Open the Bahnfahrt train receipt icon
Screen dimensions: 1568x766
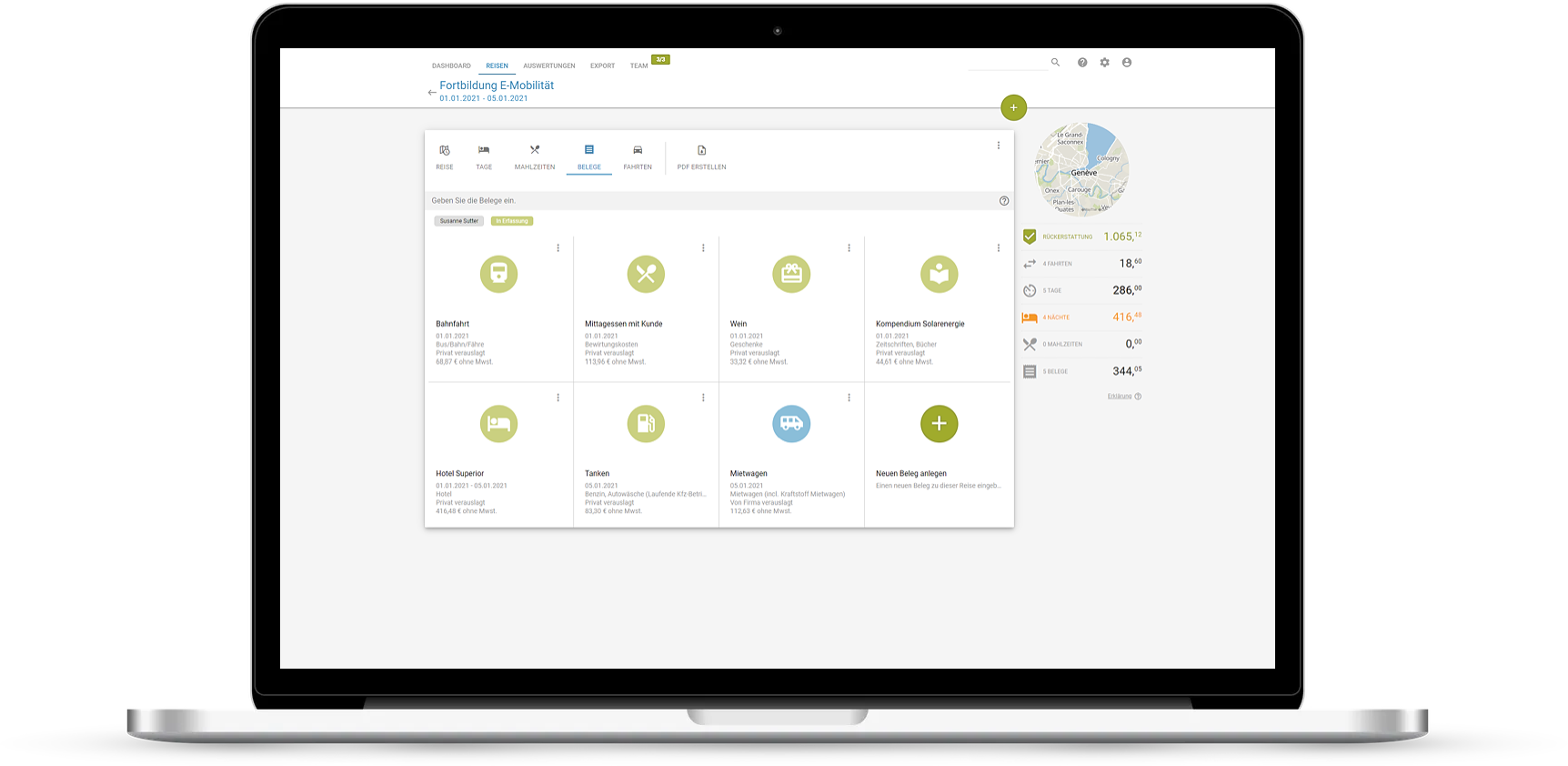tap(498, 274)
